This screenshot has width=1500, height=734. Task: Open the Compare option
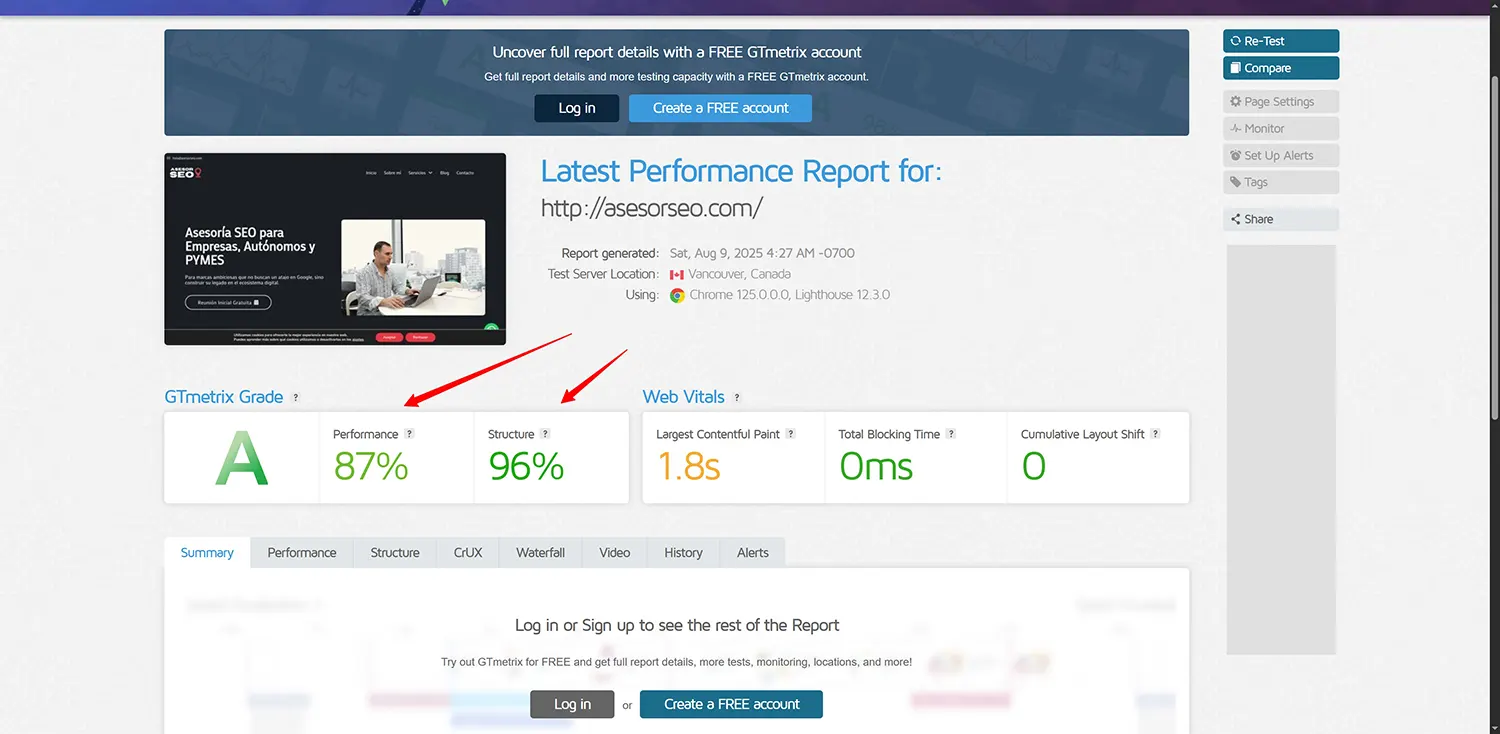coord(1280,68)
